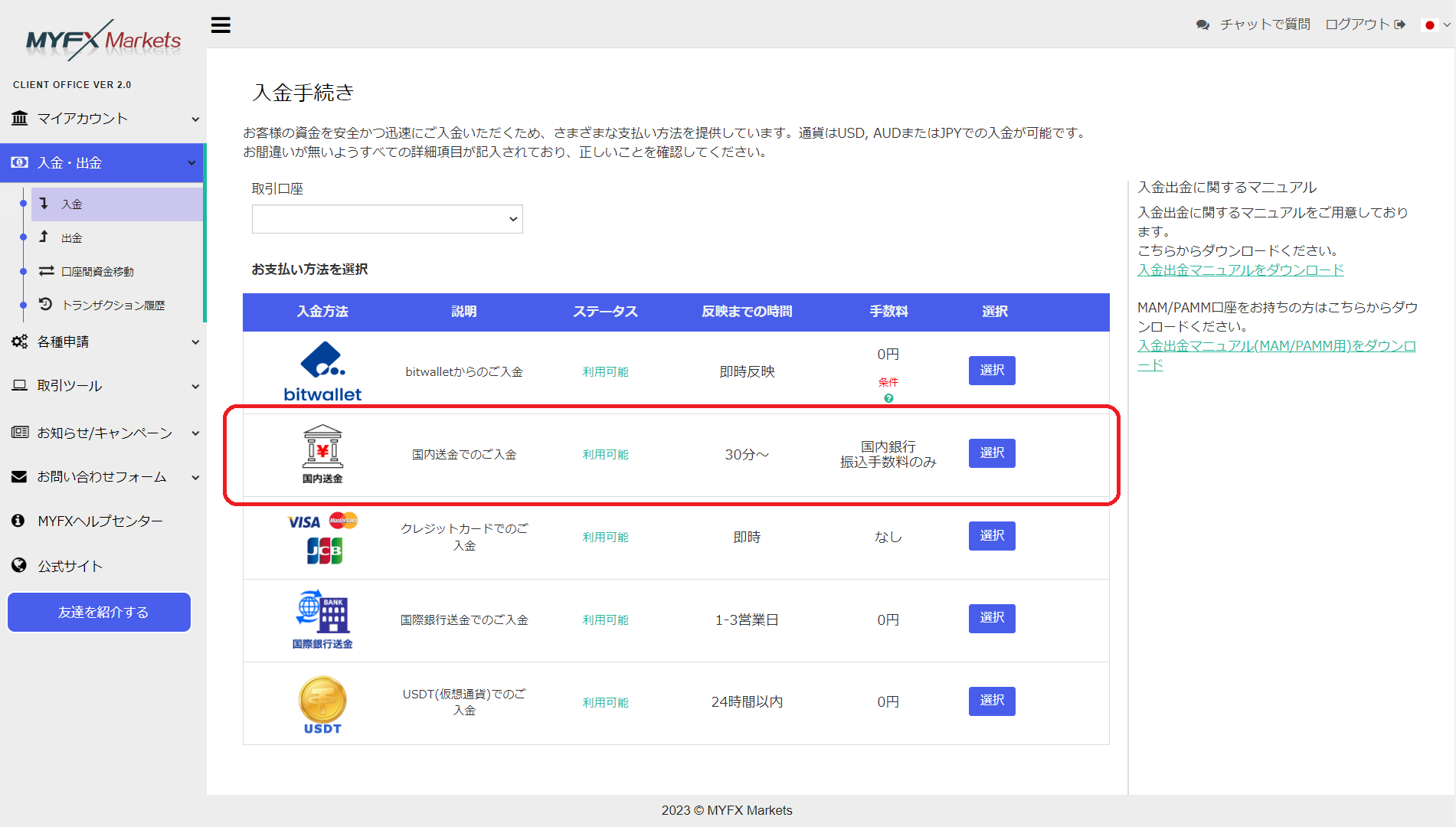Click ログアウト in the header
Screen dimensions: 1456x827
1357,25
